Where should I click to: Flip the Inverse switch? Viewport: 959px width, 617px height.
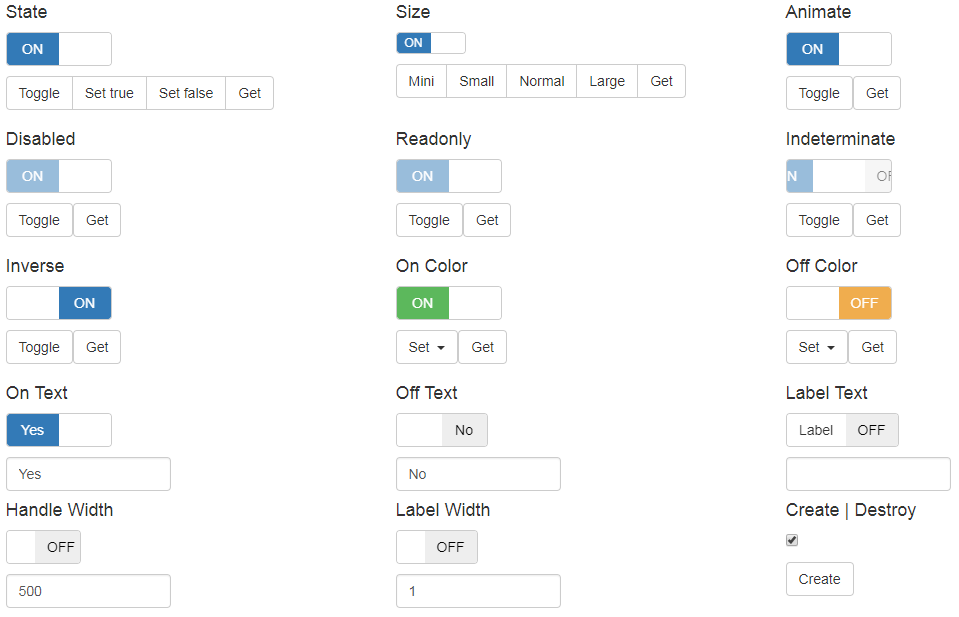pyautogui.click(x=58, y=302)
